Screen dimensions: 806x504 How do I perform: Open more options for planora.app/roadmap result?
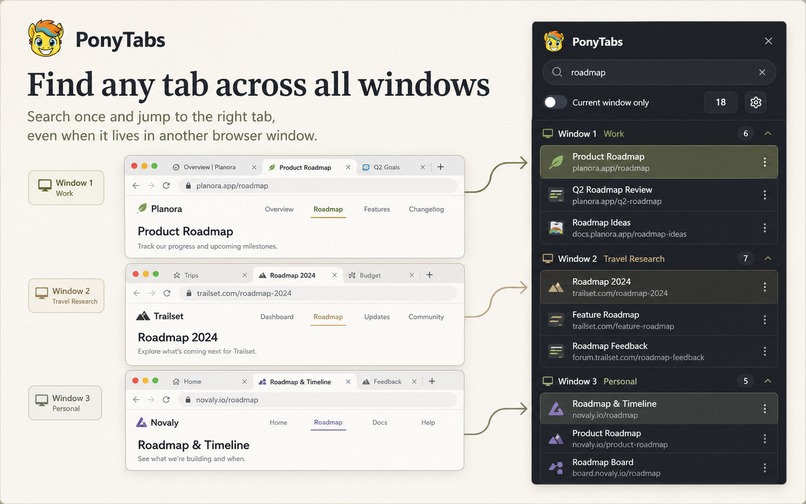click(764, 162)
